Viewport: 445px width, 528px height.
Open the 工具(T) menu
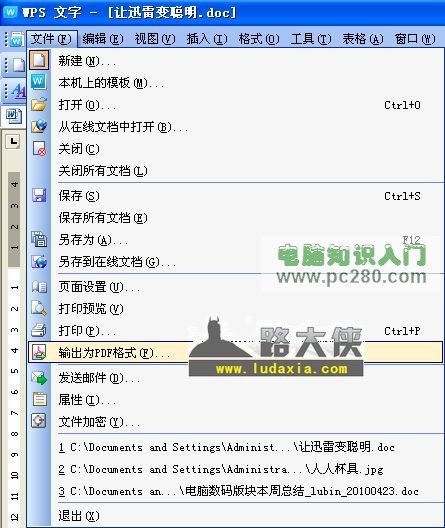point(311,39)
